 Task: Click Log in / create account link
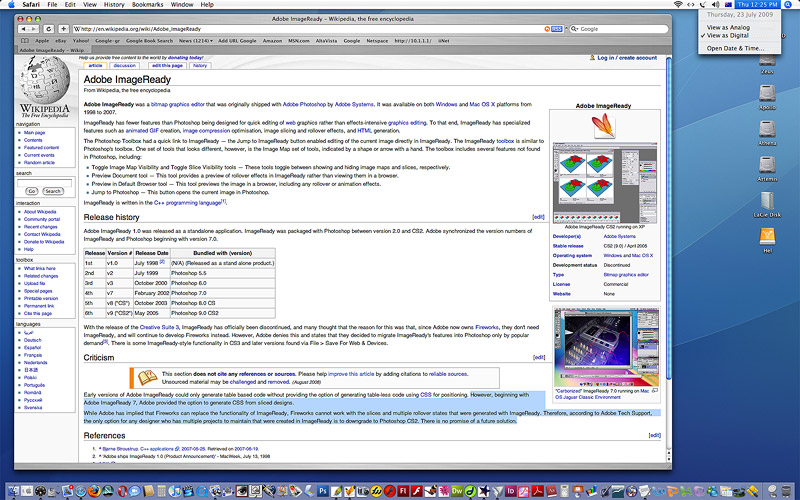pyautogui.click(x=627, y=58)
